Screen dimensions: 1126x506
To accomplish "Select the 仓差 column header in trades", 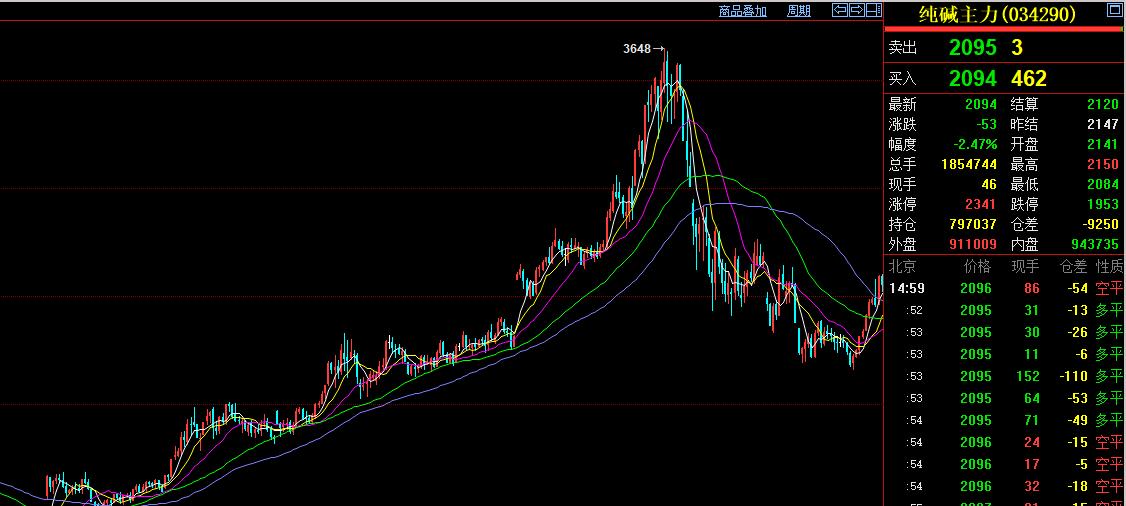I will coord(1073,266).
